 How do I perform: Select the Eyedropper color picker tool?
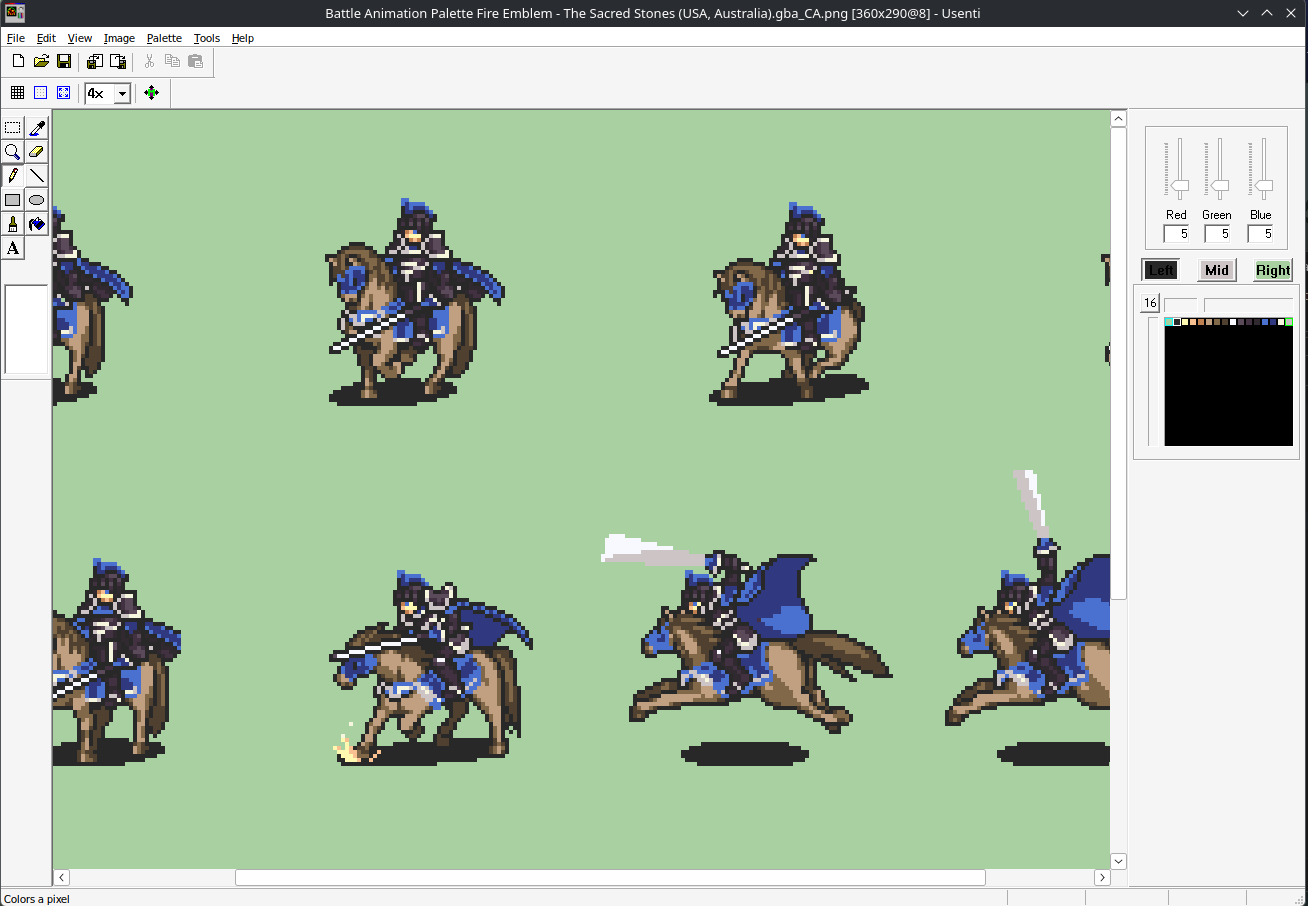tap(37, 127)
